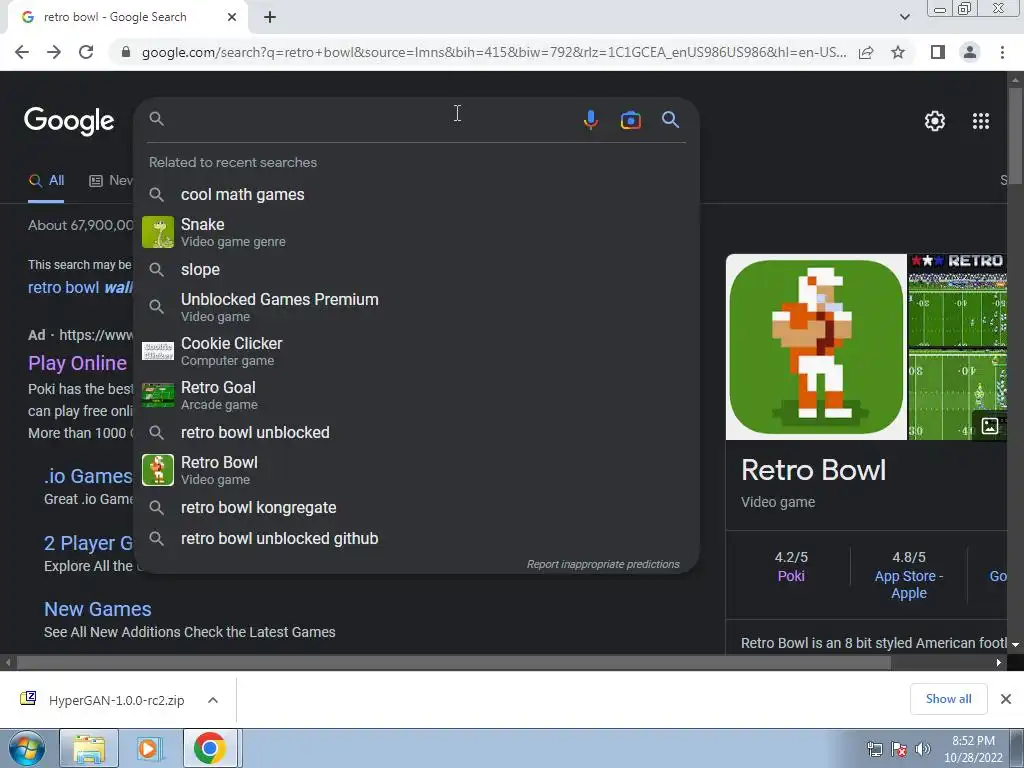Screen dimensions: 1024x768
Task: Open a new tab with plus button
Action: [270, 17]
